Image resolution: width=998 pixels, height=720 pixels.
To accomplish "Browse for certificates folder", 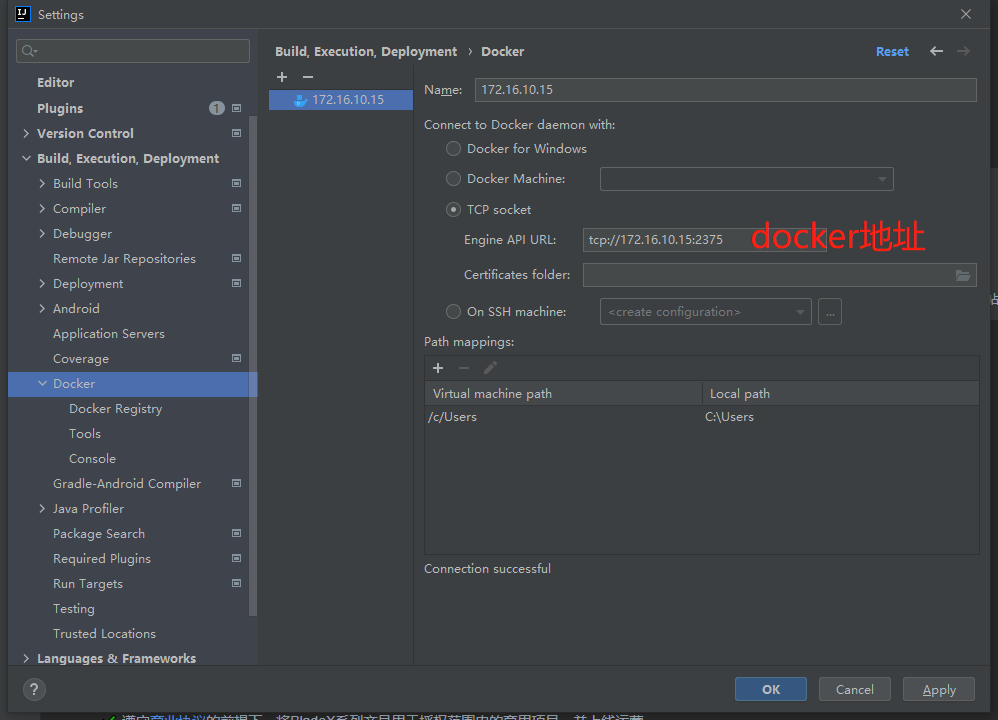I will tap(963, 275).
